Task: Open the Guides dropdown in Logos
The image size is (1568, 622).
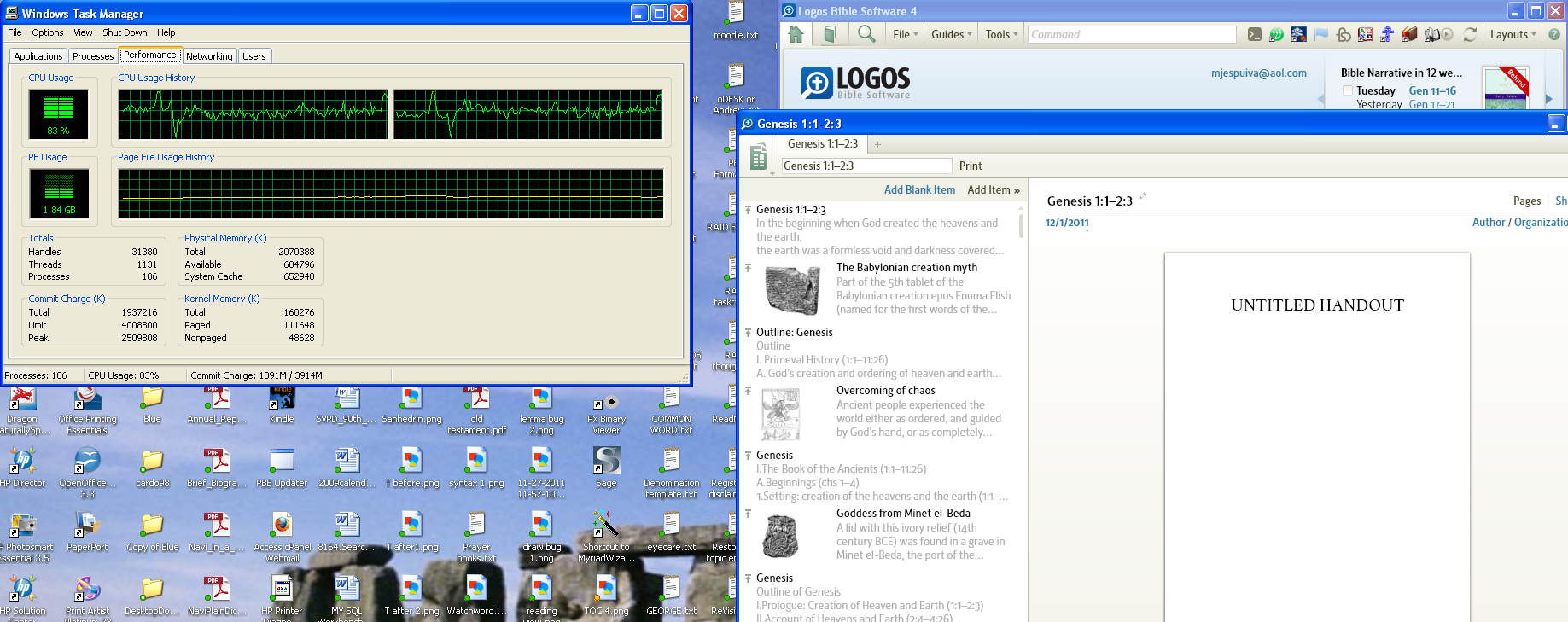Action: (x=952, y=34)
